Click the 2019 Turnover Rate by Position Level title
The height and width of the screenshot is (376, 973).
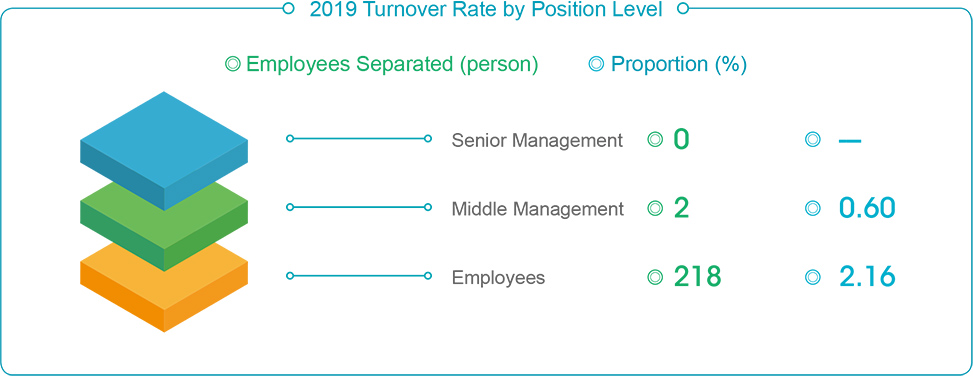pyautogui.click(x=486, y=9)
